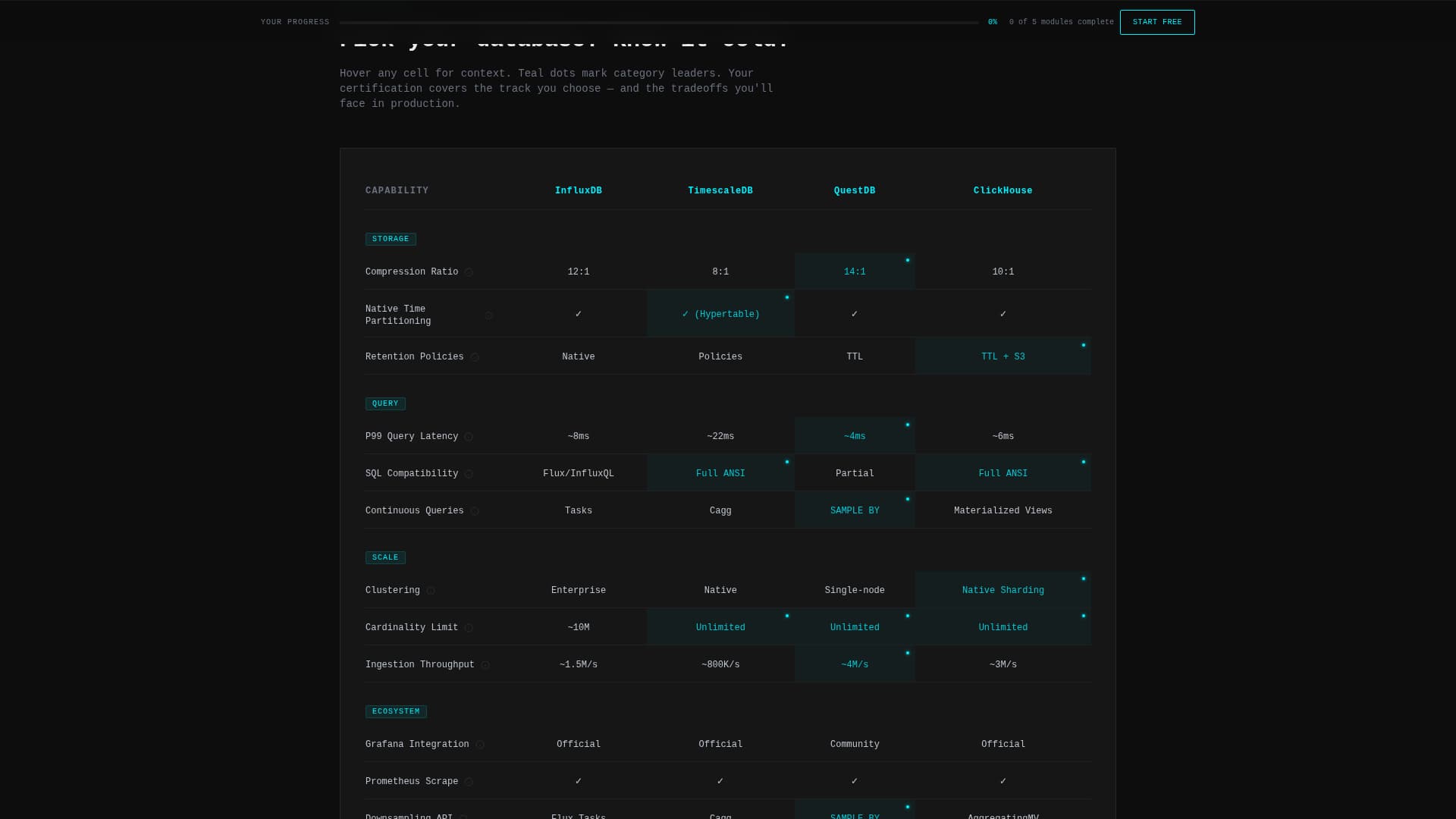Click the 'Native Sharding' cell

(x=1003, y=590)
